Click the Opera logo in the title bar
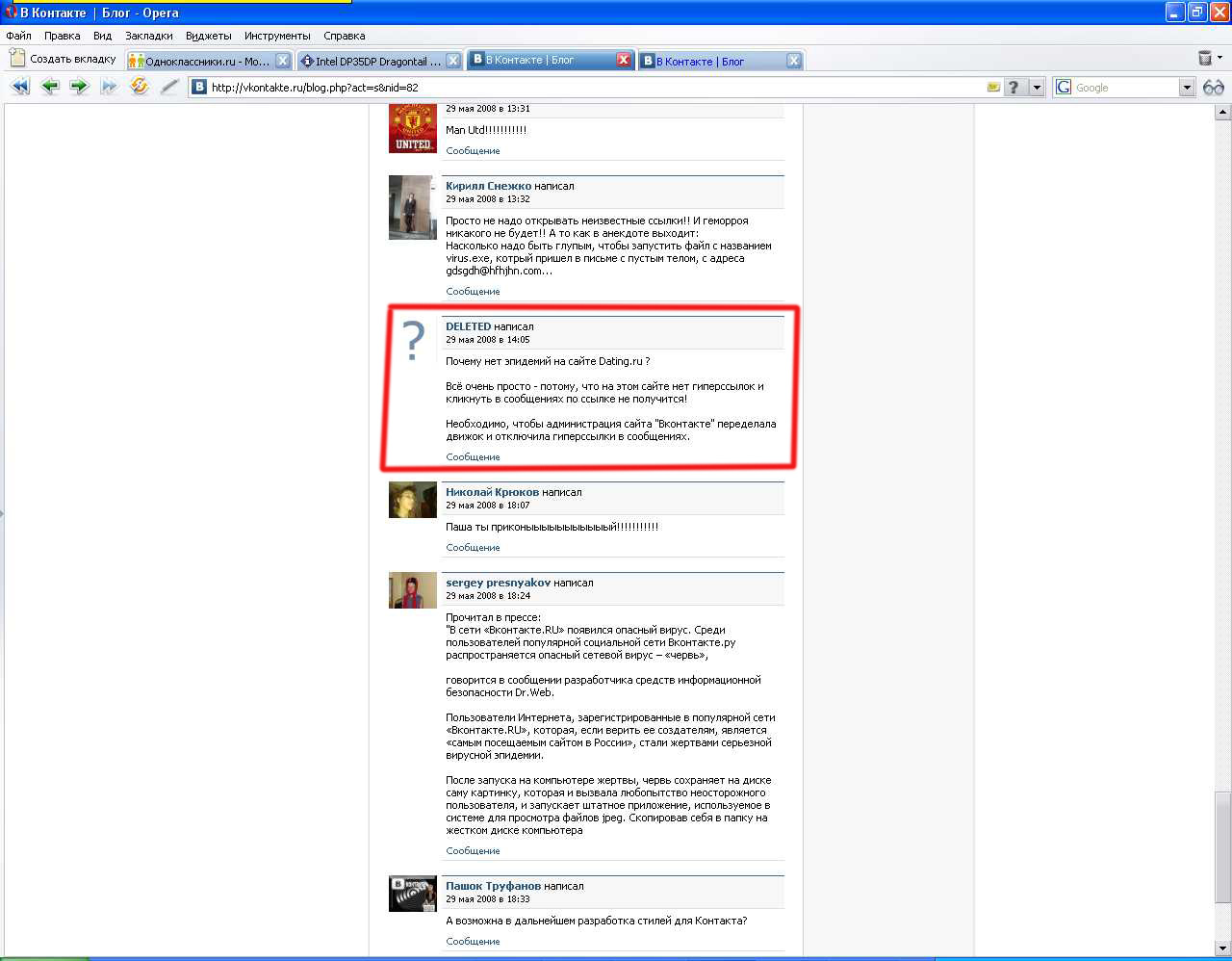Viewport: 1232px width, 961px height. pos(12,13)
